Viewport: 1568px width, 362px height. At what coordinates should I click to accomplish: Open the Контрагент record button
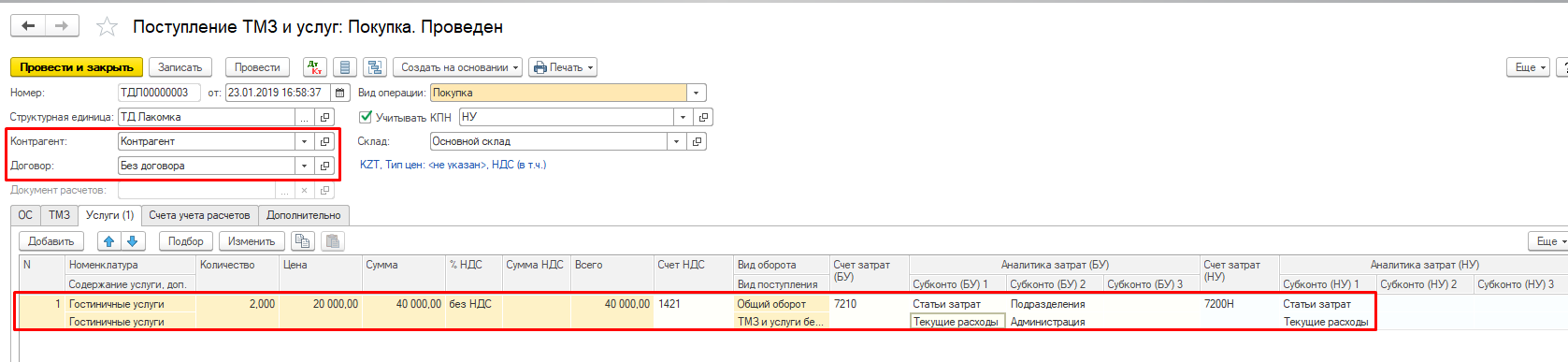pos(324,141)
